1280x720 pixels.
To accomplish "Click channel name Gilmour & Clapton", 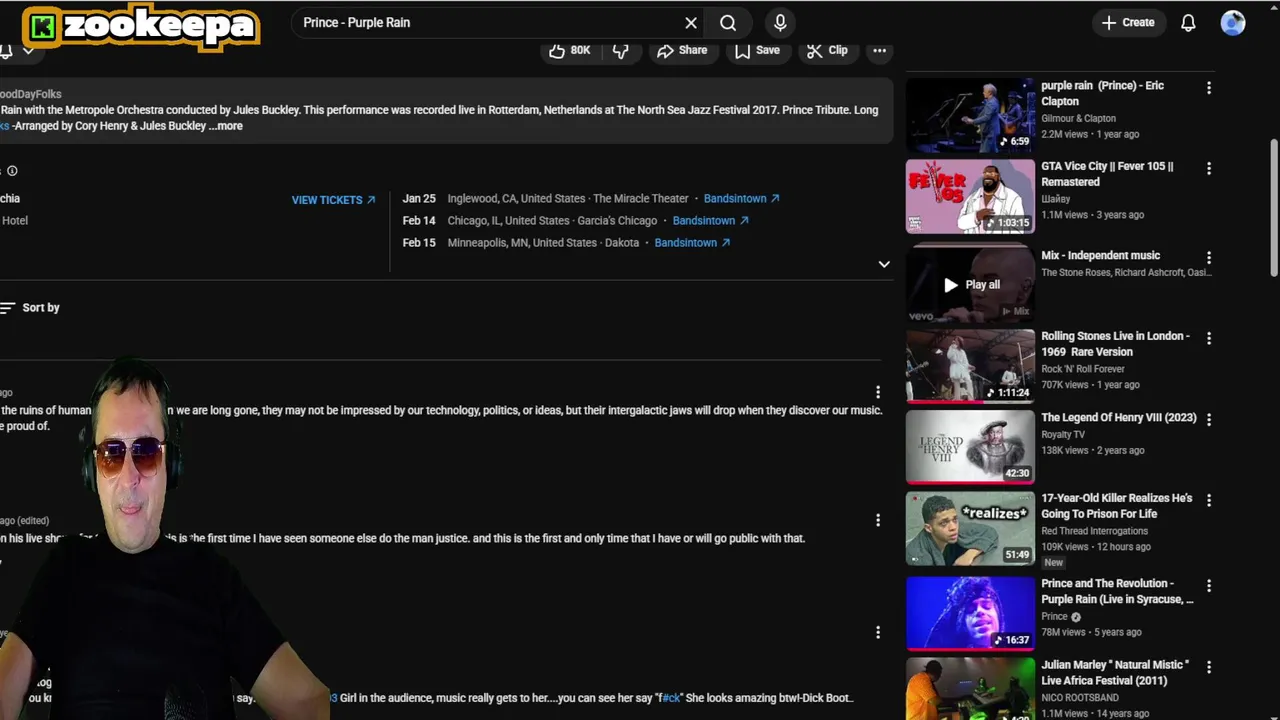I will click(1078, 118).
